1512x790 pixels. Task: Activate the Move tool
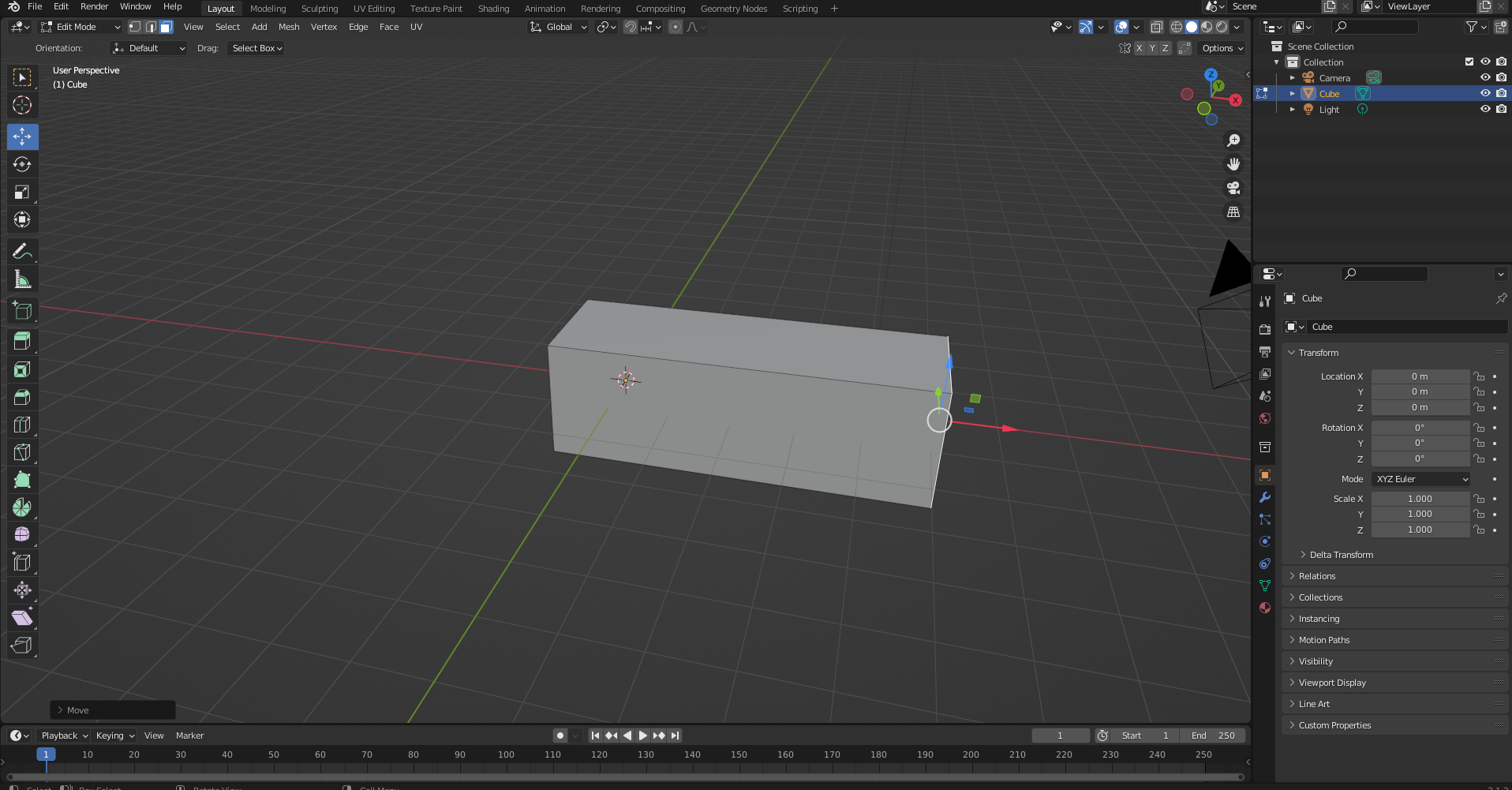[22, 137]
